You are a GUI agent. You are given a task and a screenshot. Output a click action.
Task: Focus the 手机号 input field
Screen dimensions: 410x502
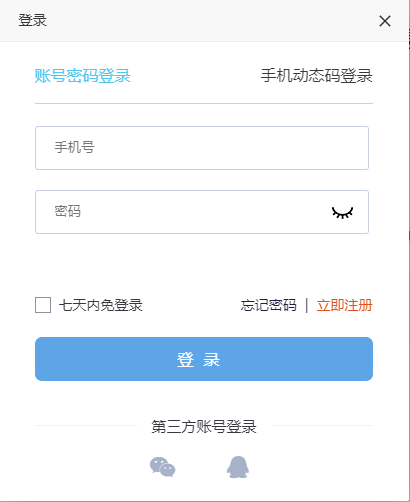pyautogui.click(x=202, y=148)
